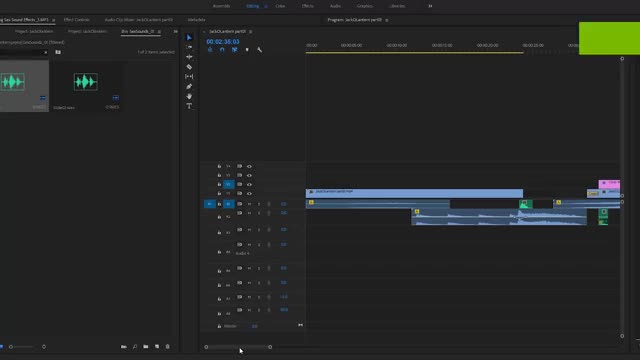Select the Slip tool
The height and width of the screenshot is (360, 640).
pos(189,77)
